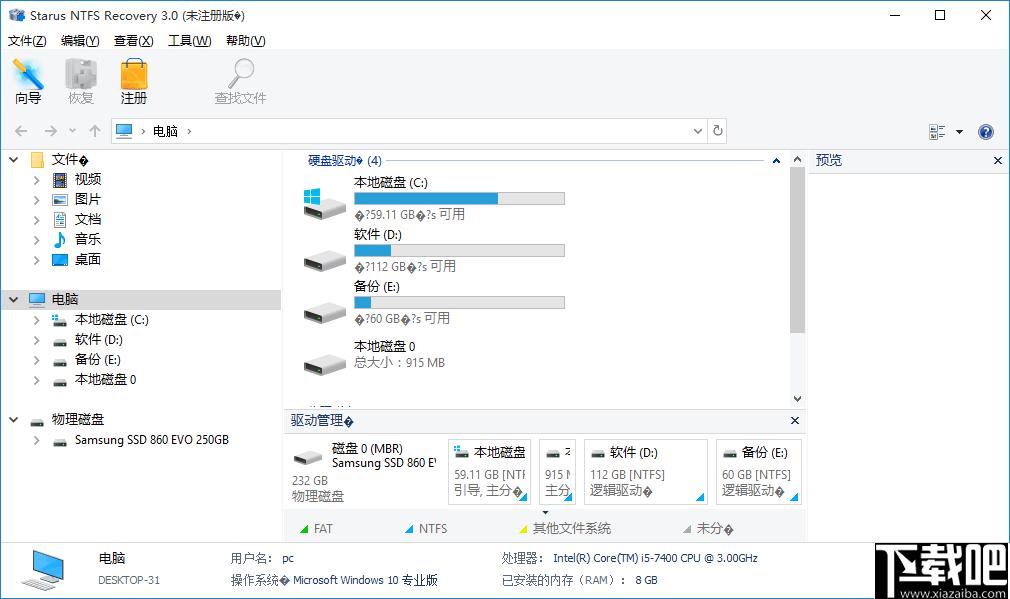Click the FAT legend entry
Viewport: 1010px width, 599px height.
[x=316, y=529]
